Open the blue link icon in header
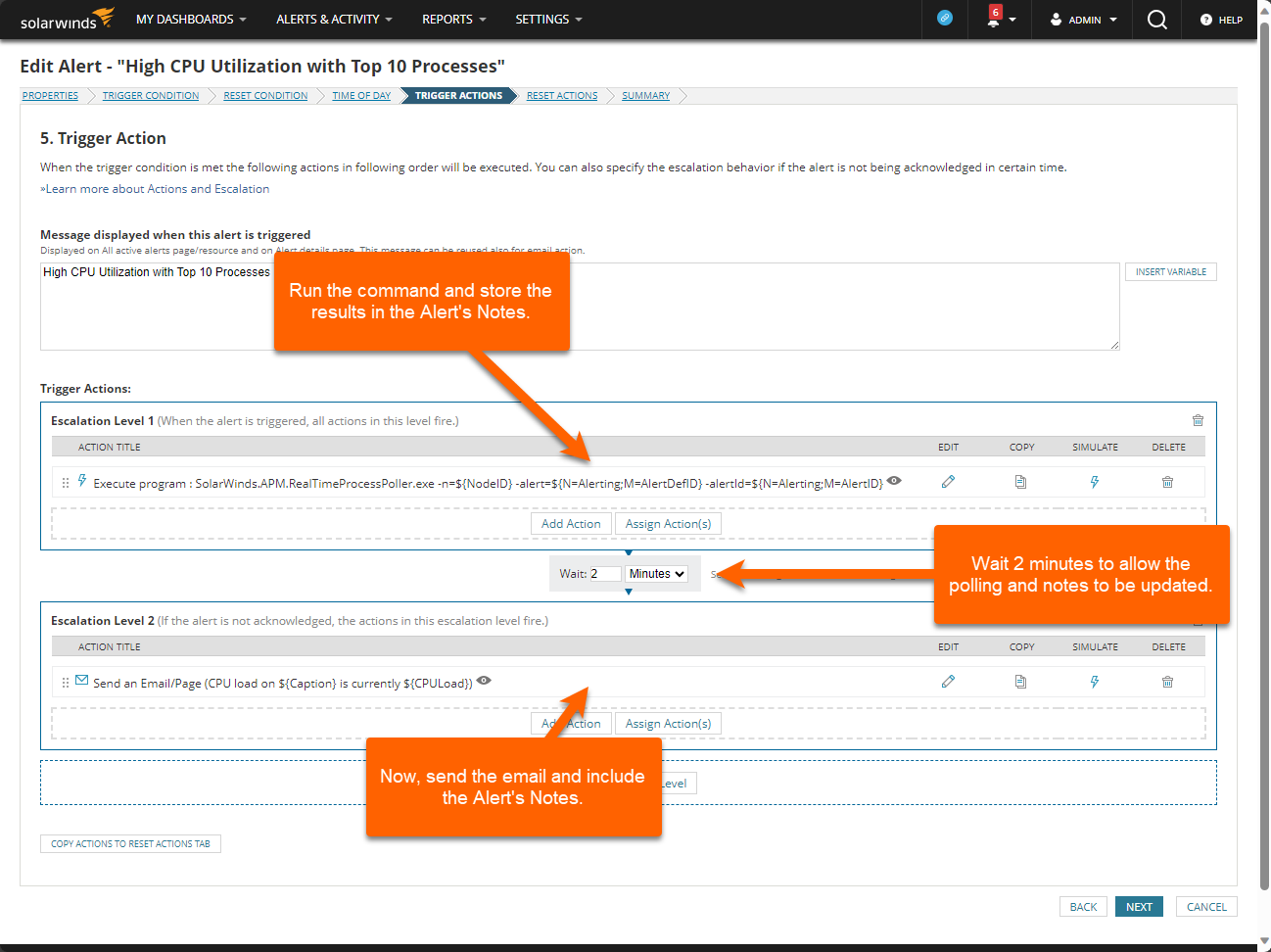 click(x=945, y=18)
